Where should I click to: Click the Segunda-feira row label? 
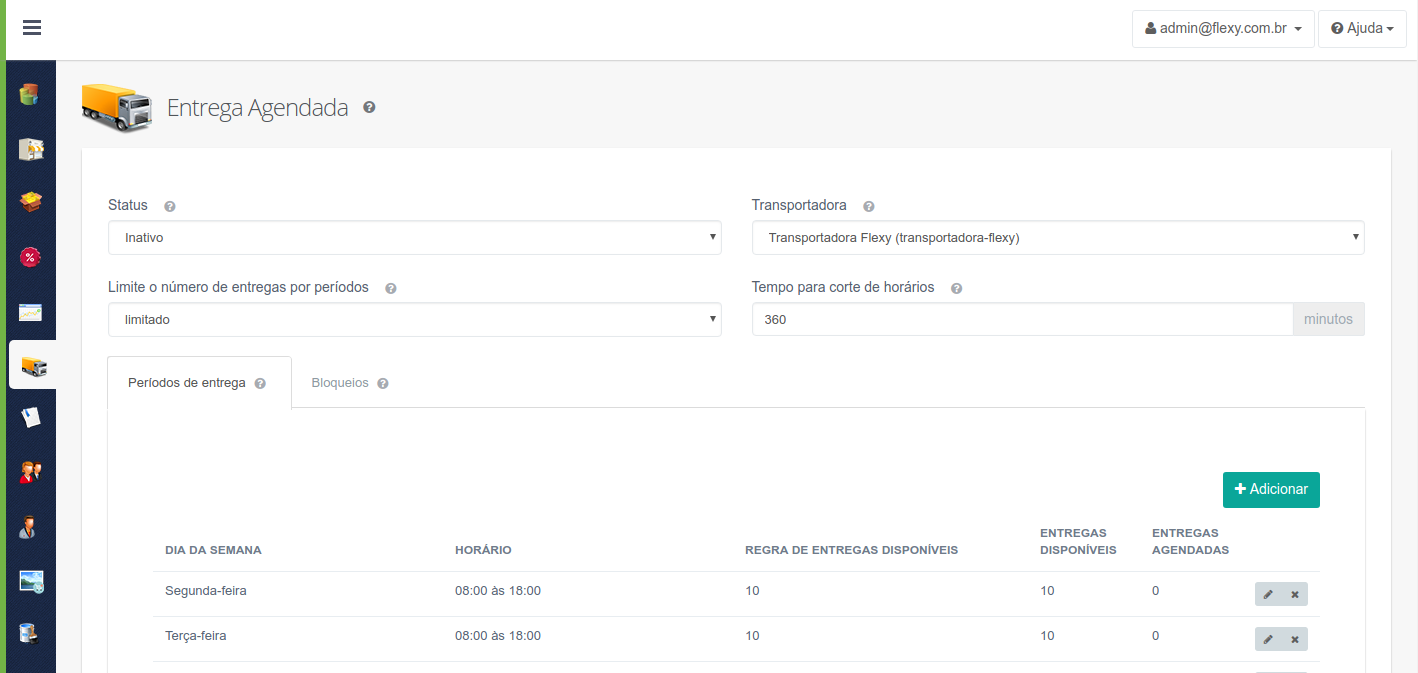point(206,591)
